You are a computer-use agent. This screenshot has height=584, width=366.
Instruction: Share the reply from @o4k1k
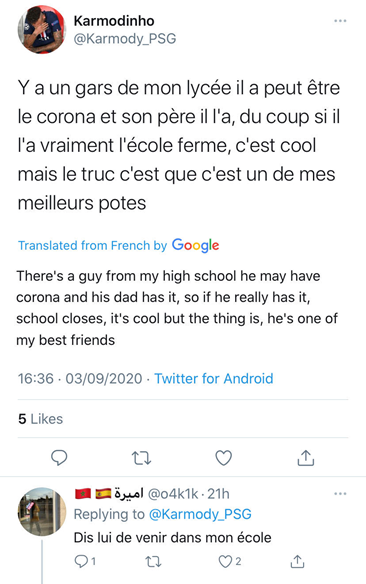[x=297, y=561]
